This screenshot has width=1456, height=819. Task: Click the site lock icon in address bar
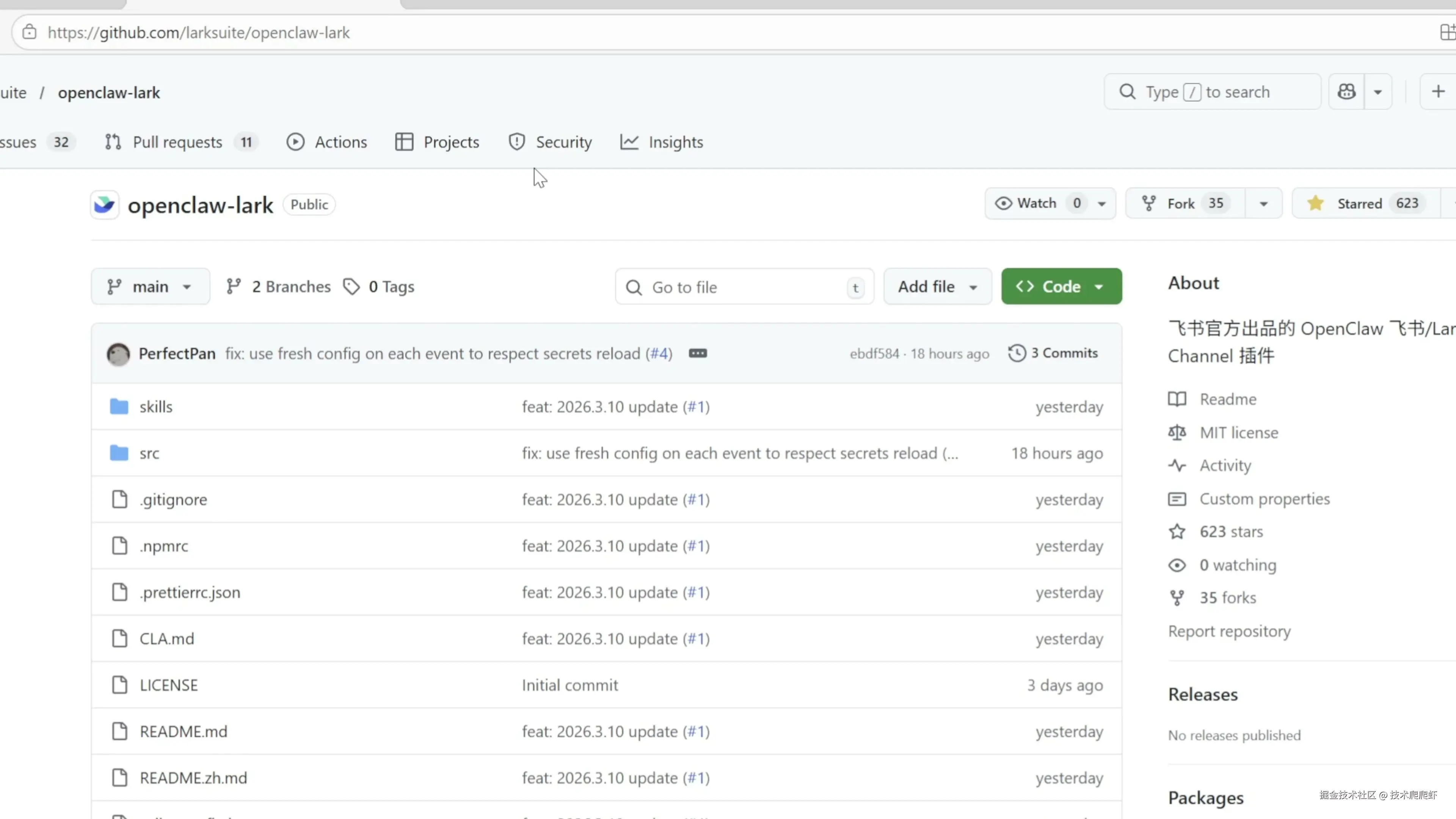pyautogui.click(x=30, y=32)
